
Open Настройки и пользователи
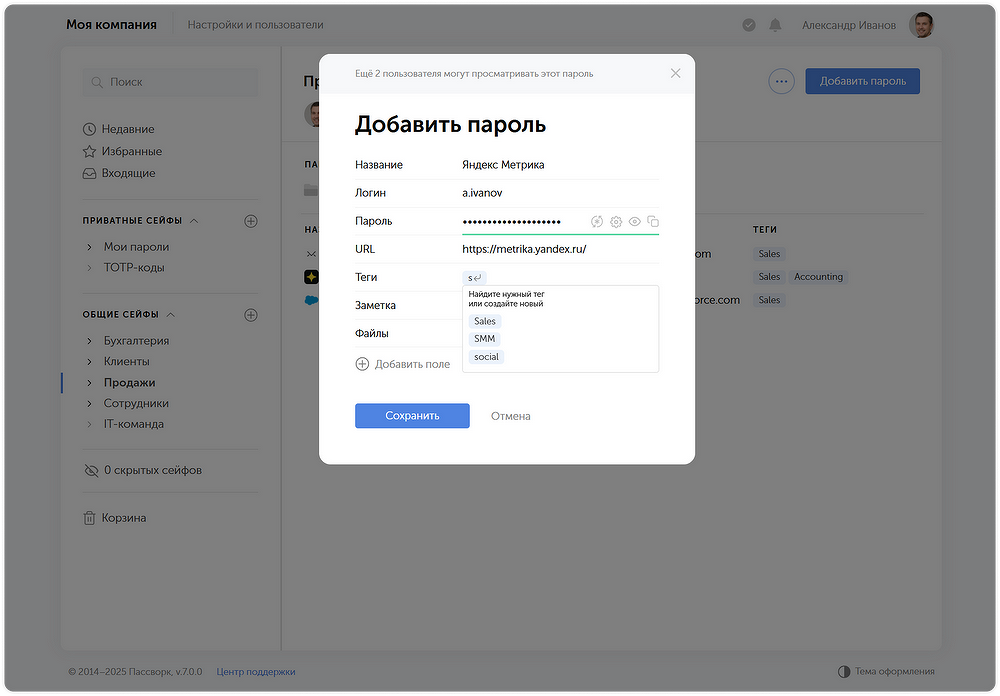pyautogui.click(x=255, y=25)
